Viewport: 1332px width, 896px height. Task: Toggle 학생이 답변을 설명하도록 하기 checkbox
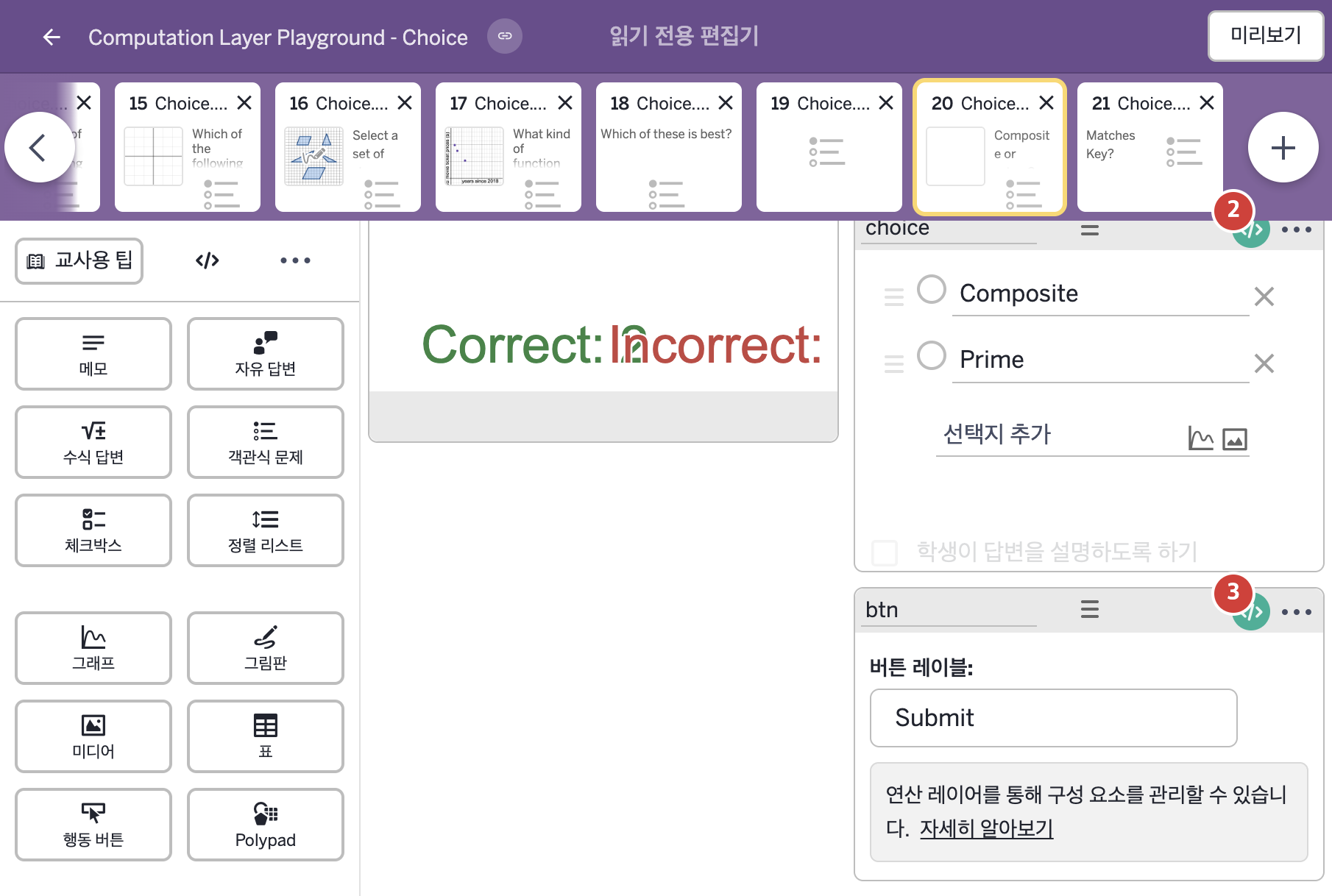tap(885, 552)
